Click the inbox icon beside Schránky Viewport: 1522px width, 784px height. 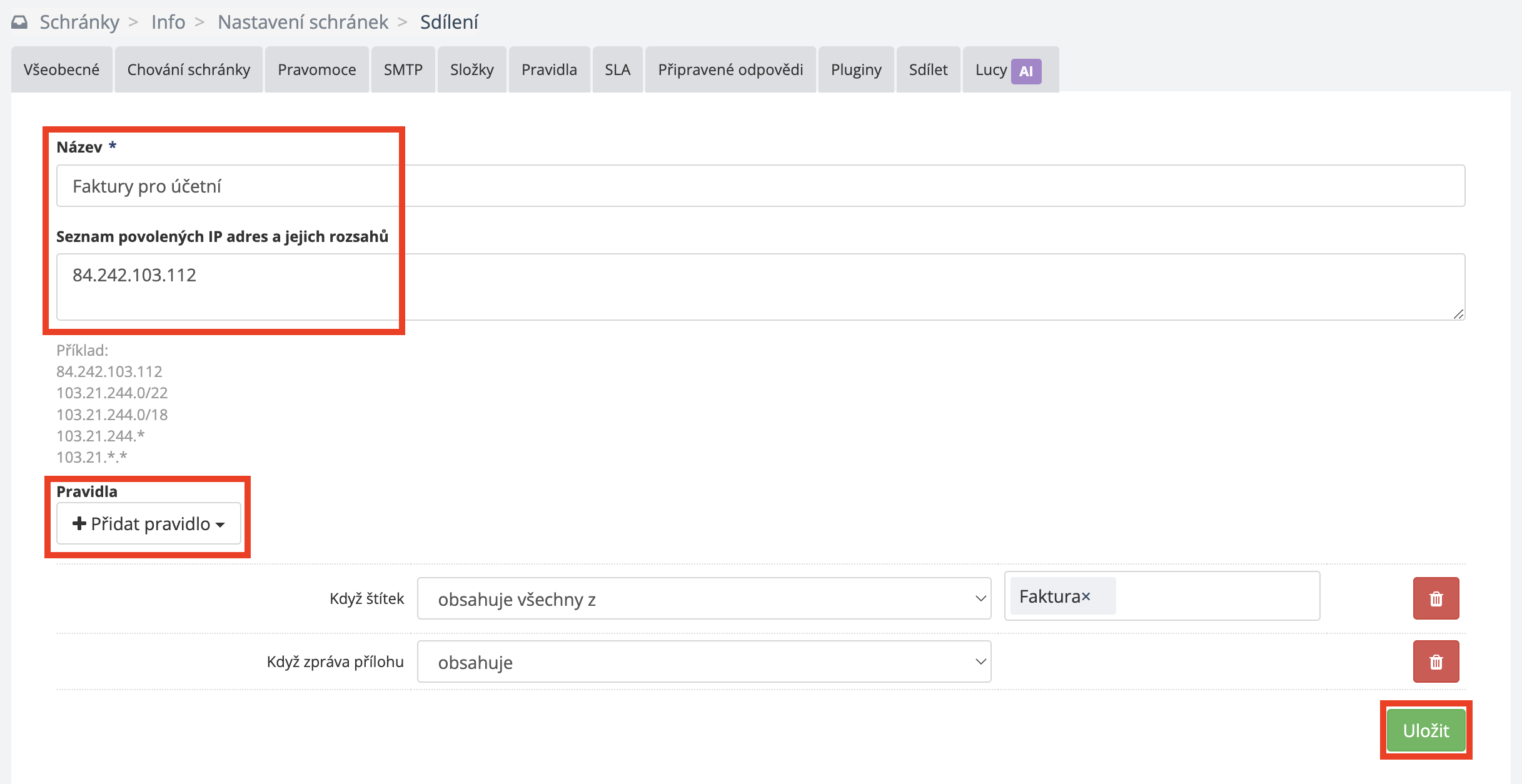(19, 23)
